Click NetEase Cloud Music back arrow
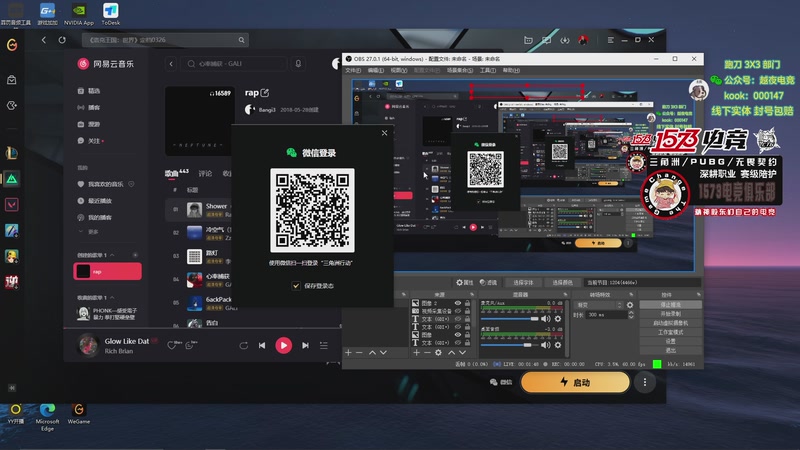 click(x=171, y=64)
